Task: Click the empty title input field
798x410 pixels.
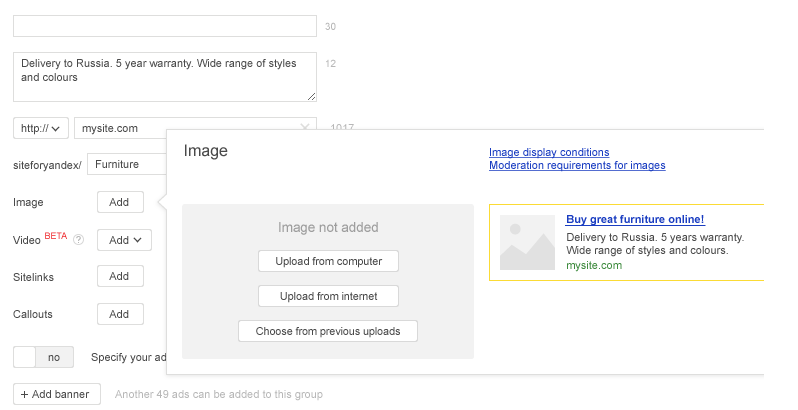Action: 165,26
